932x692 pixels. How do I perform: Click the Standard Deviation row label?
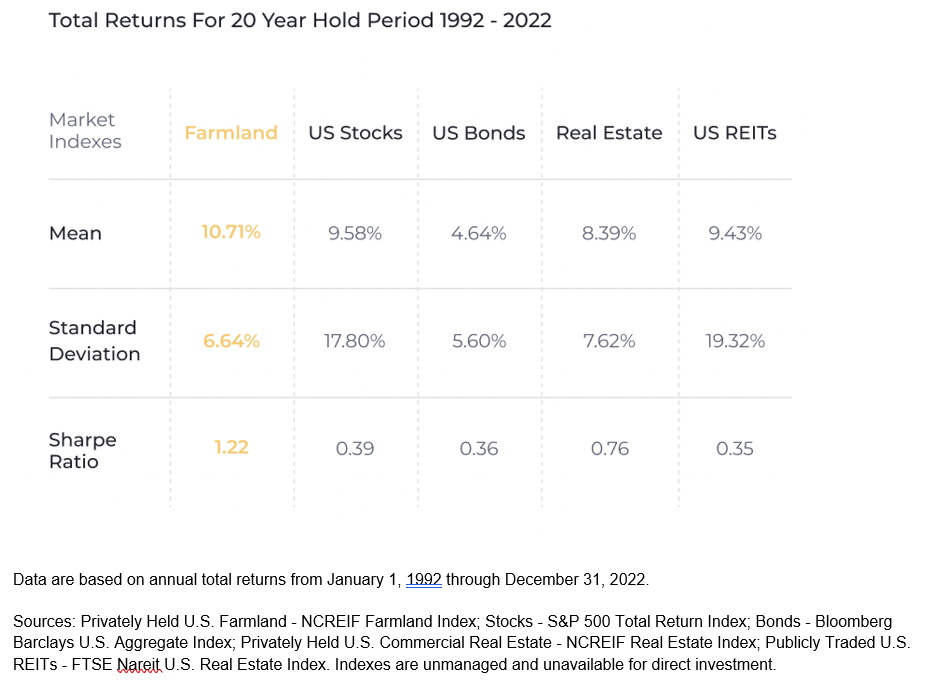94,341
